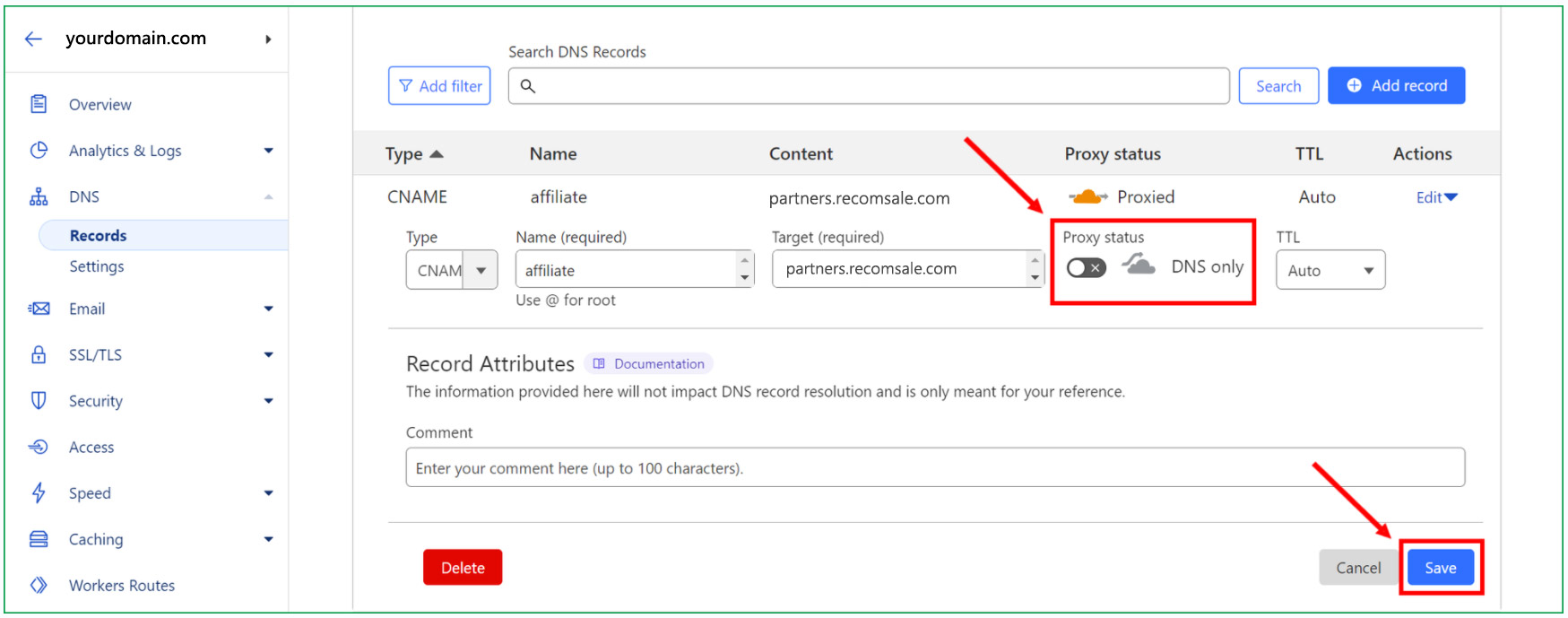Select Records under DNS menu

(99, 236)
